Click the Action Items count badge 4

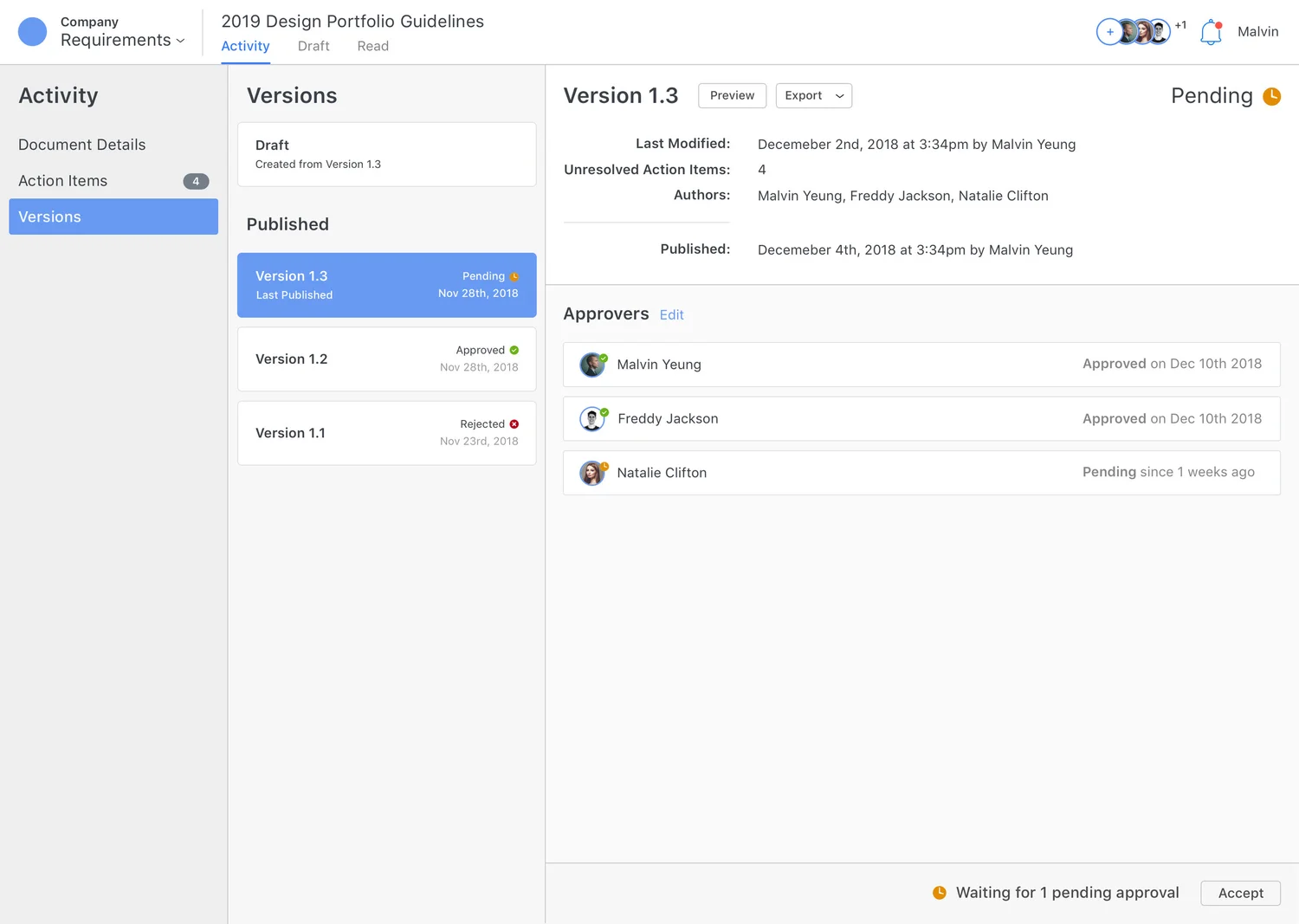[196, 182]
